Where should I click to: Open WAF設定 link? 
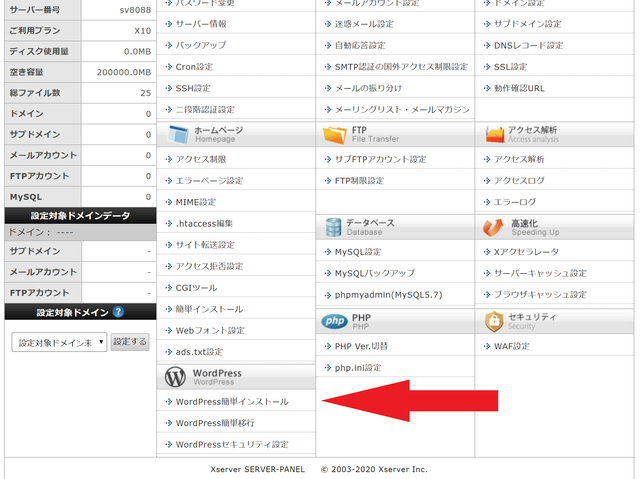pos(511,346)
